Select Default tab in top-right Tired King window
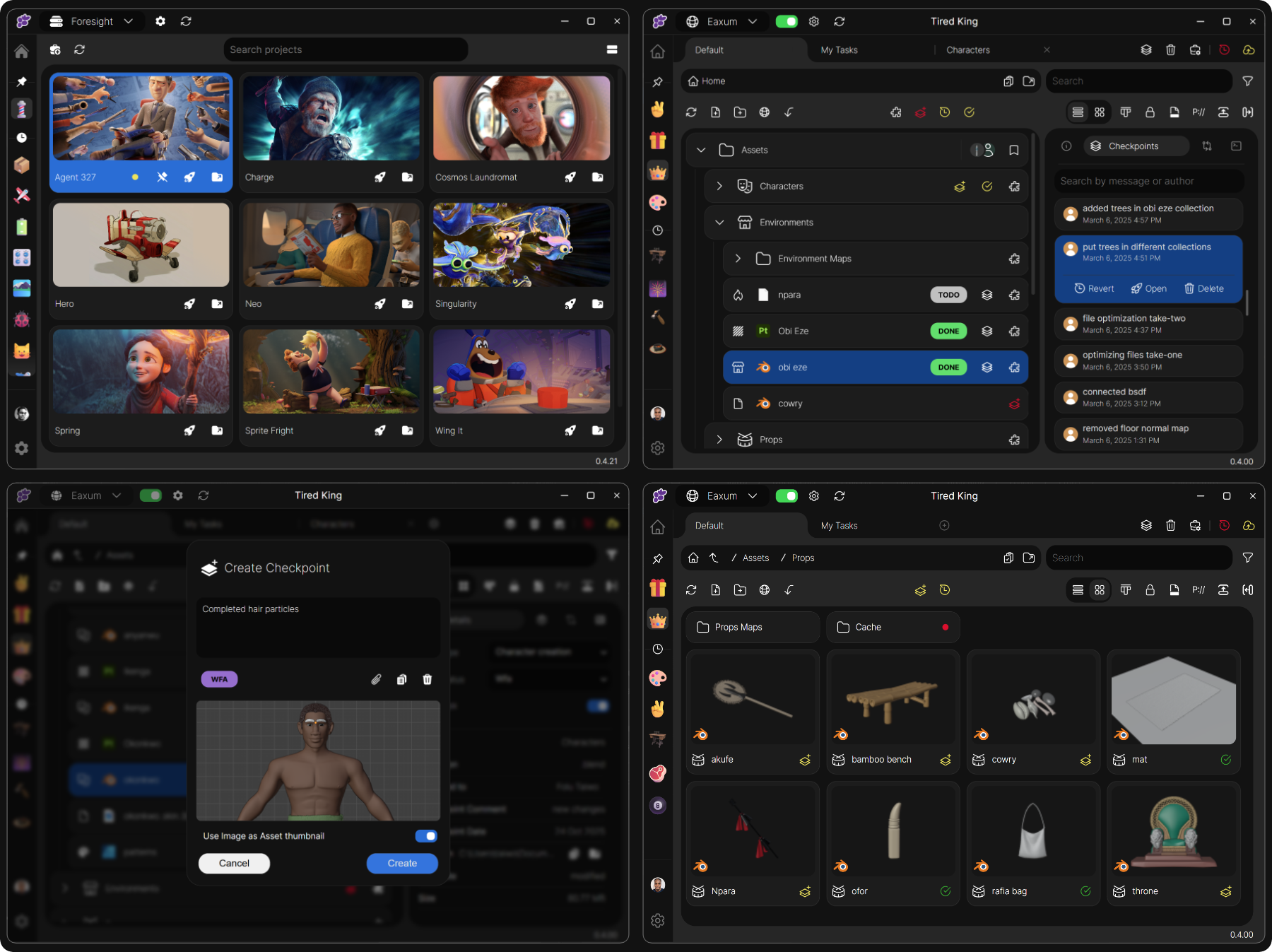Viewport: 1272px width, 952px height. [746, 50]
